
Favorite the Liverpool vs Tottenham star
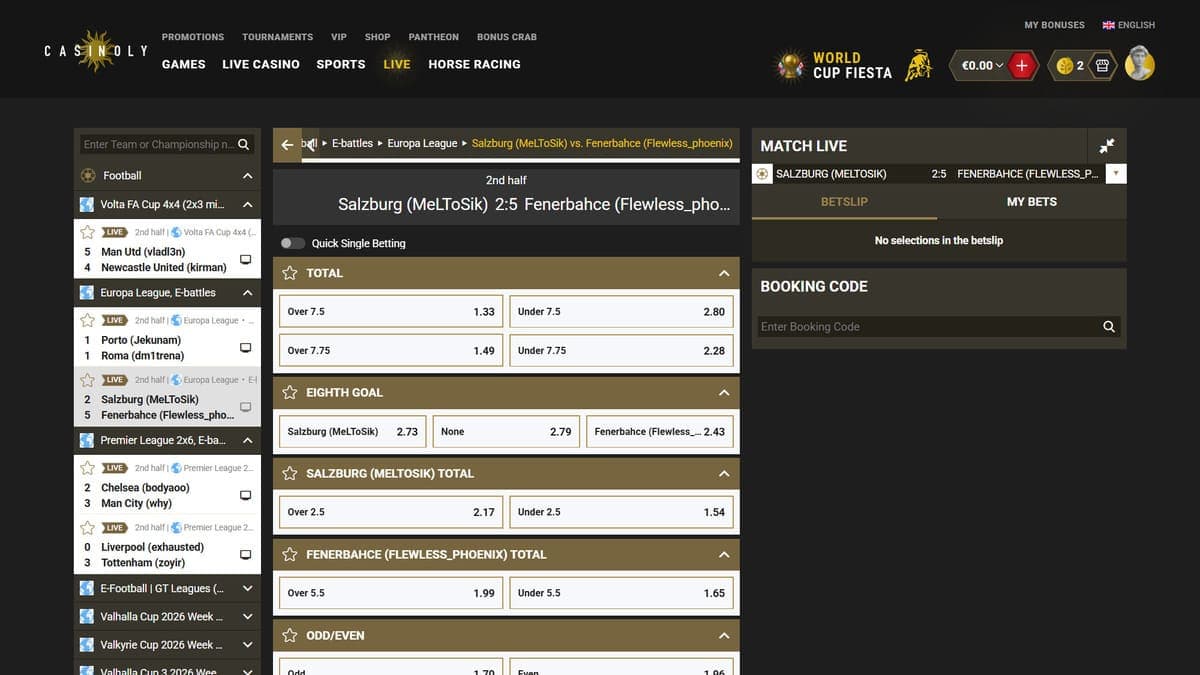(x=88, y=527)
